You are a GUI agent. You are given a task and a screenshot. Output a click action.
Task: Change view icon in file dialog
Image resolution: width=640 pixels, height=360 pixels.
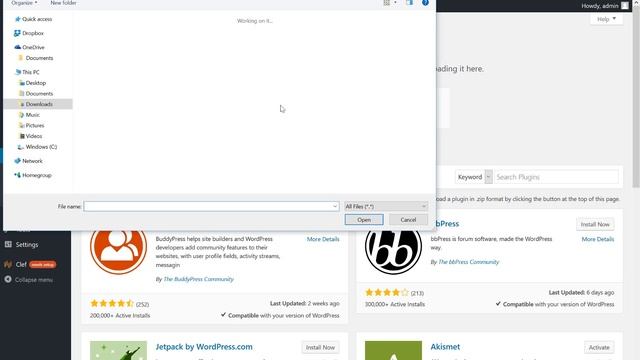387,3
